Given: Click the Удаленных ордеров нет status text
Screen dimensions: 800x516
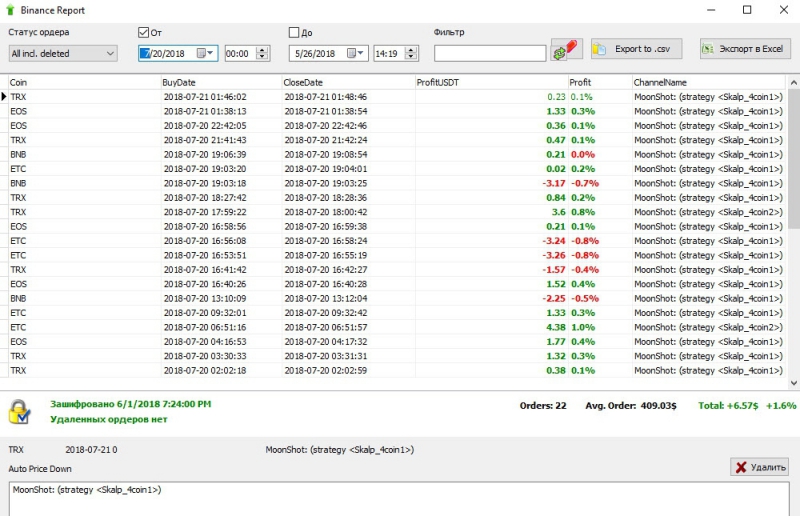Looking at the screenshot, I should pos(109,419).
